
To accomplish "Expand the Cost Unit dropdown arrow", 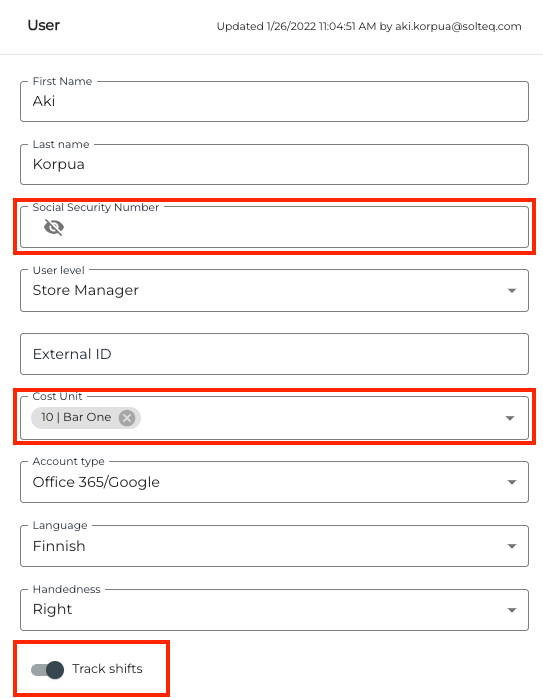I will [x=510, y=418].
